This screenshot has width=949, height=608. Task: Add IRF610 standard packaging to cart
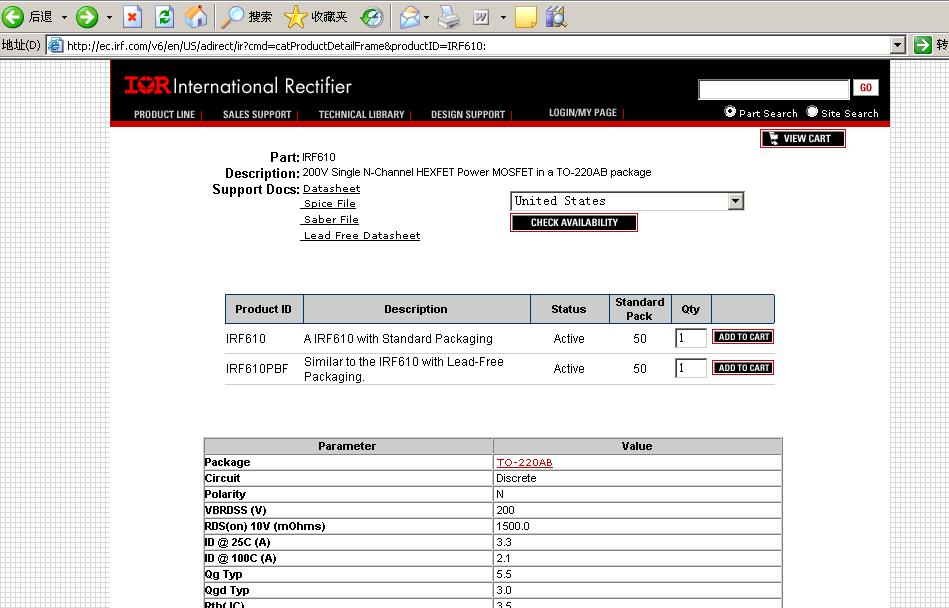(743, 337)
